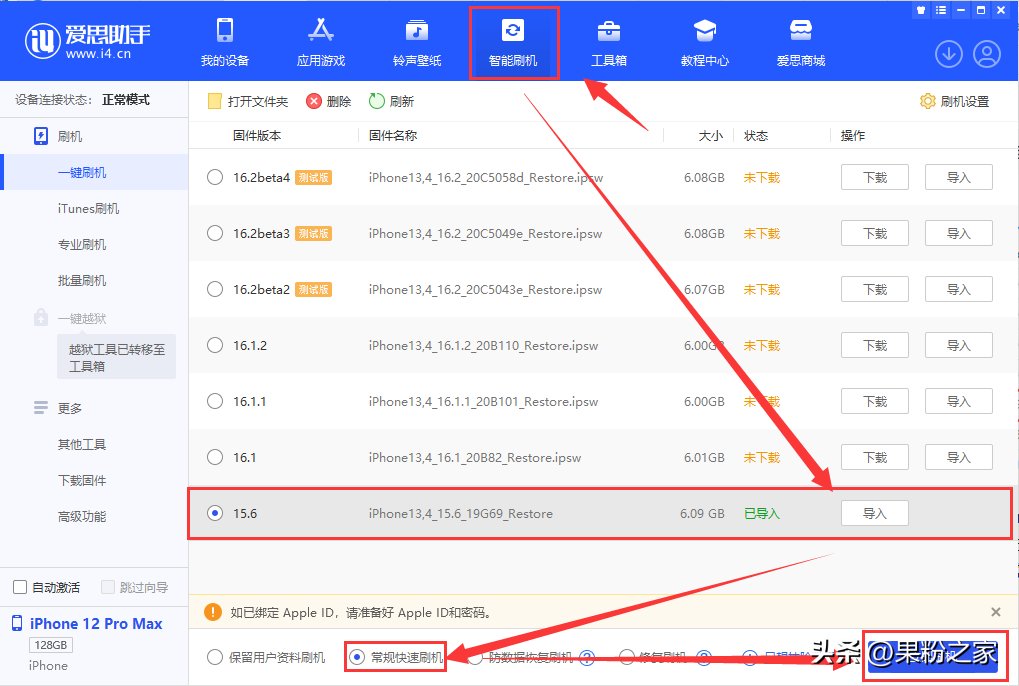1019x686 pixels.
Task: Click 下载 for 16.1.2 firmware
Action: click(875, 345)
